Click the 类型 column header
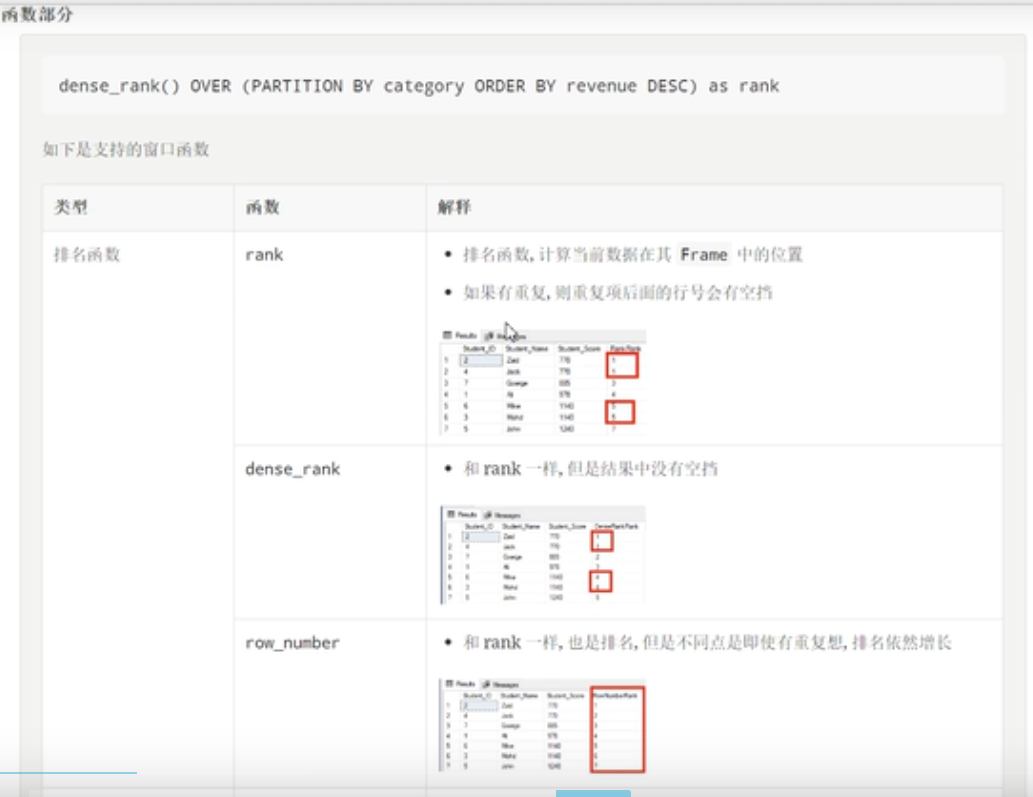1033x797 pixels. click(71, 207)
